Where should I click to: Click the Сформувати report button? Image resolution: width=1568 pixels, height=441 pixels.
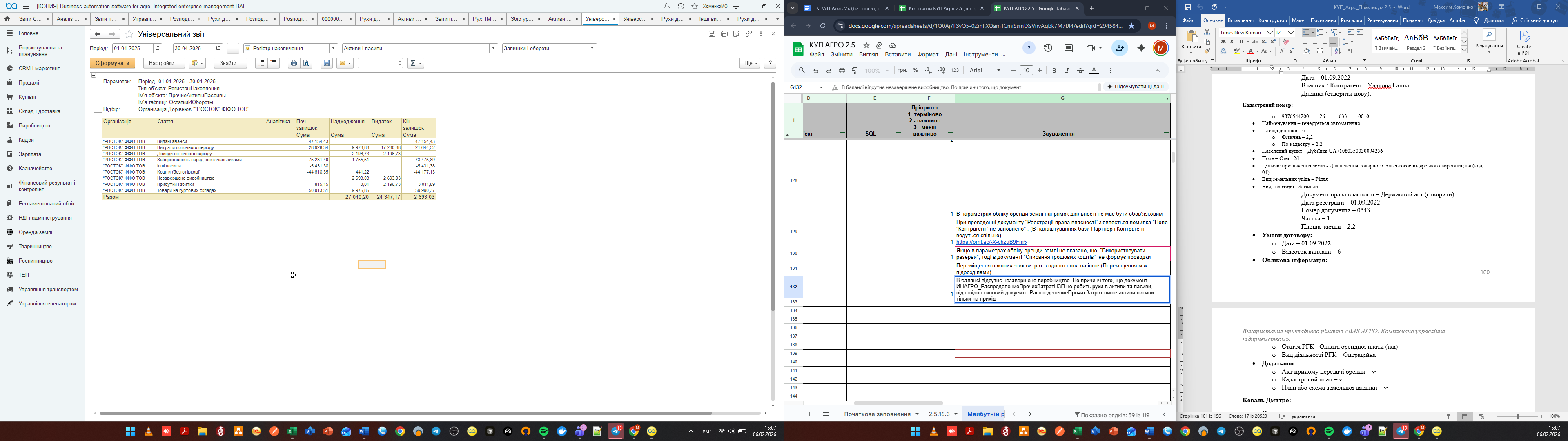coord(112,63)
